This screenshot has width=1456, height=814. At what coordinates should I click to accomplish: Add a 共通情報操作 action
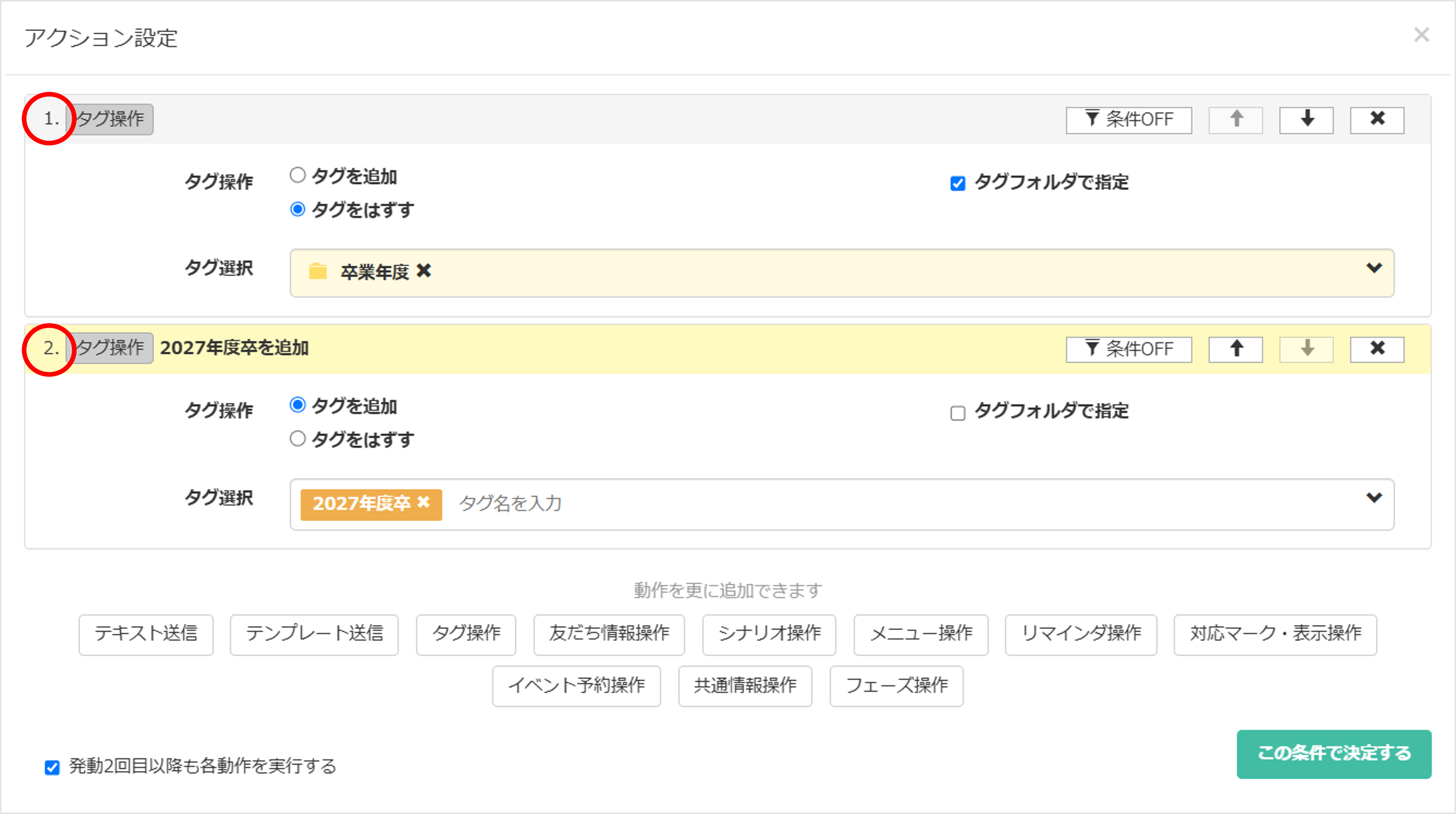(746, 686)
